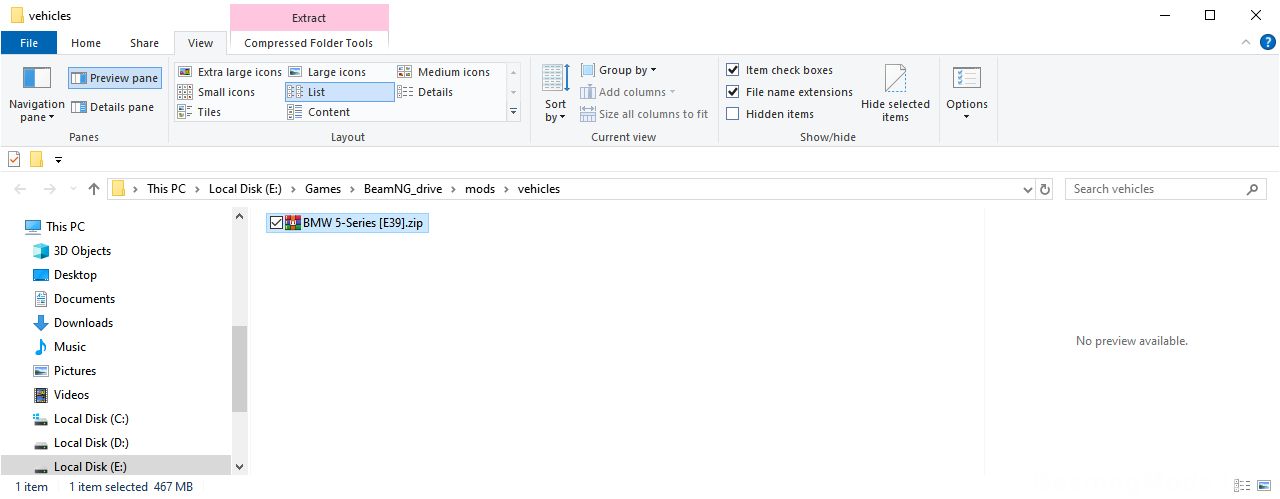Select Content layout option
Image resolution: width=1280 pixels, height=499 pixels.
(318, 112)
